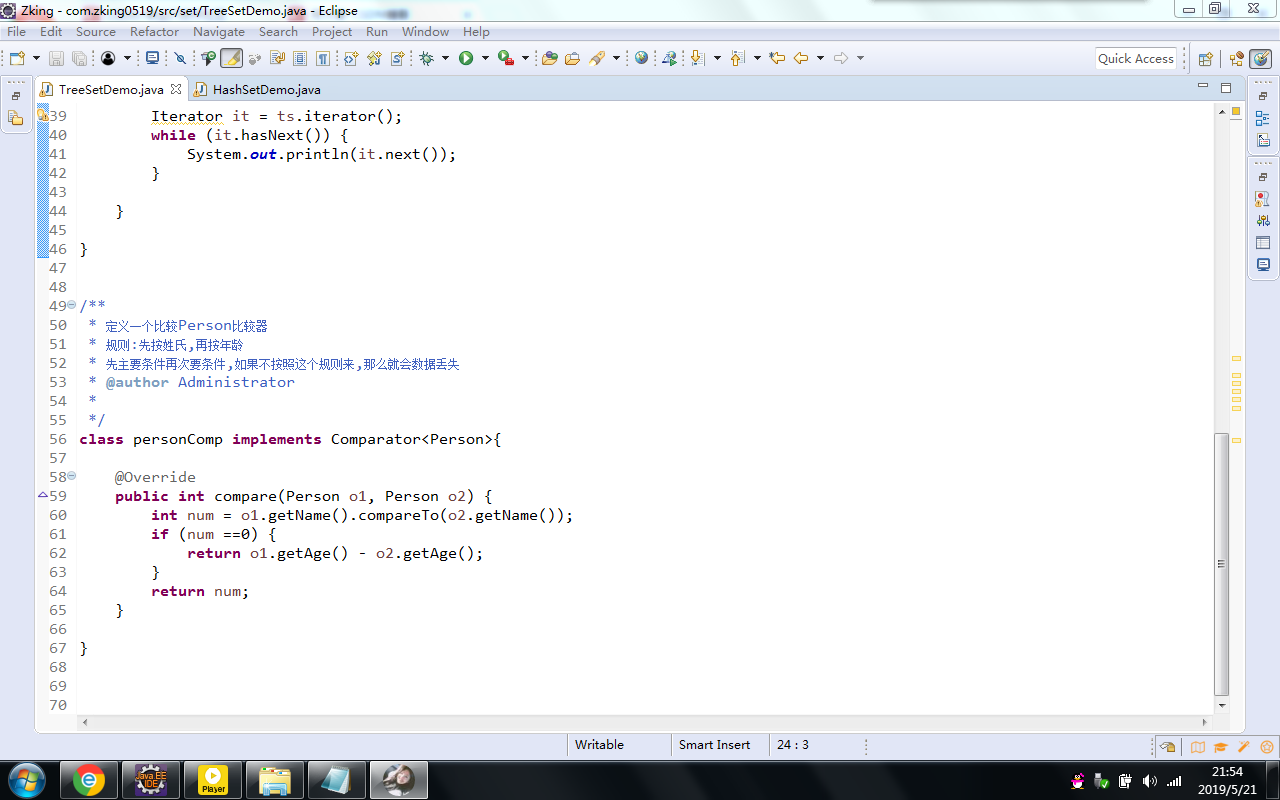
Task: Collapse the Javadoc comment at line 49
Action: click(71, 306)
